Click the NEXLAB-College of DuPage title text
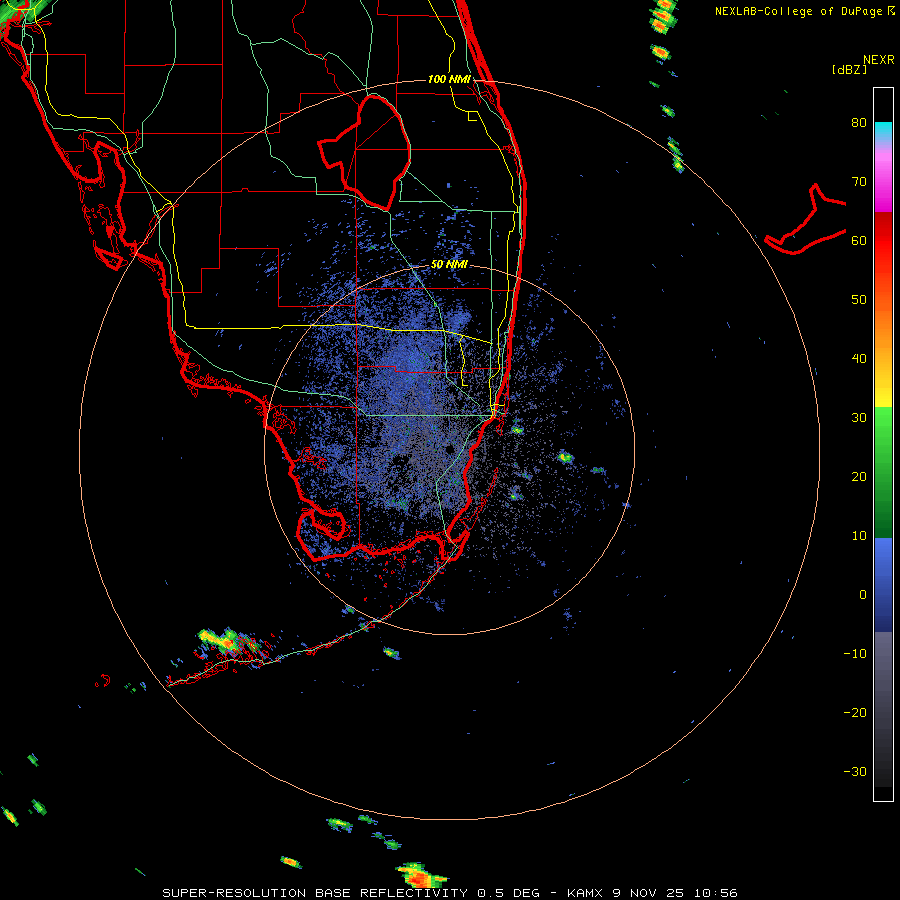This screenshot has width=900, height=900. tap(799, 11)
